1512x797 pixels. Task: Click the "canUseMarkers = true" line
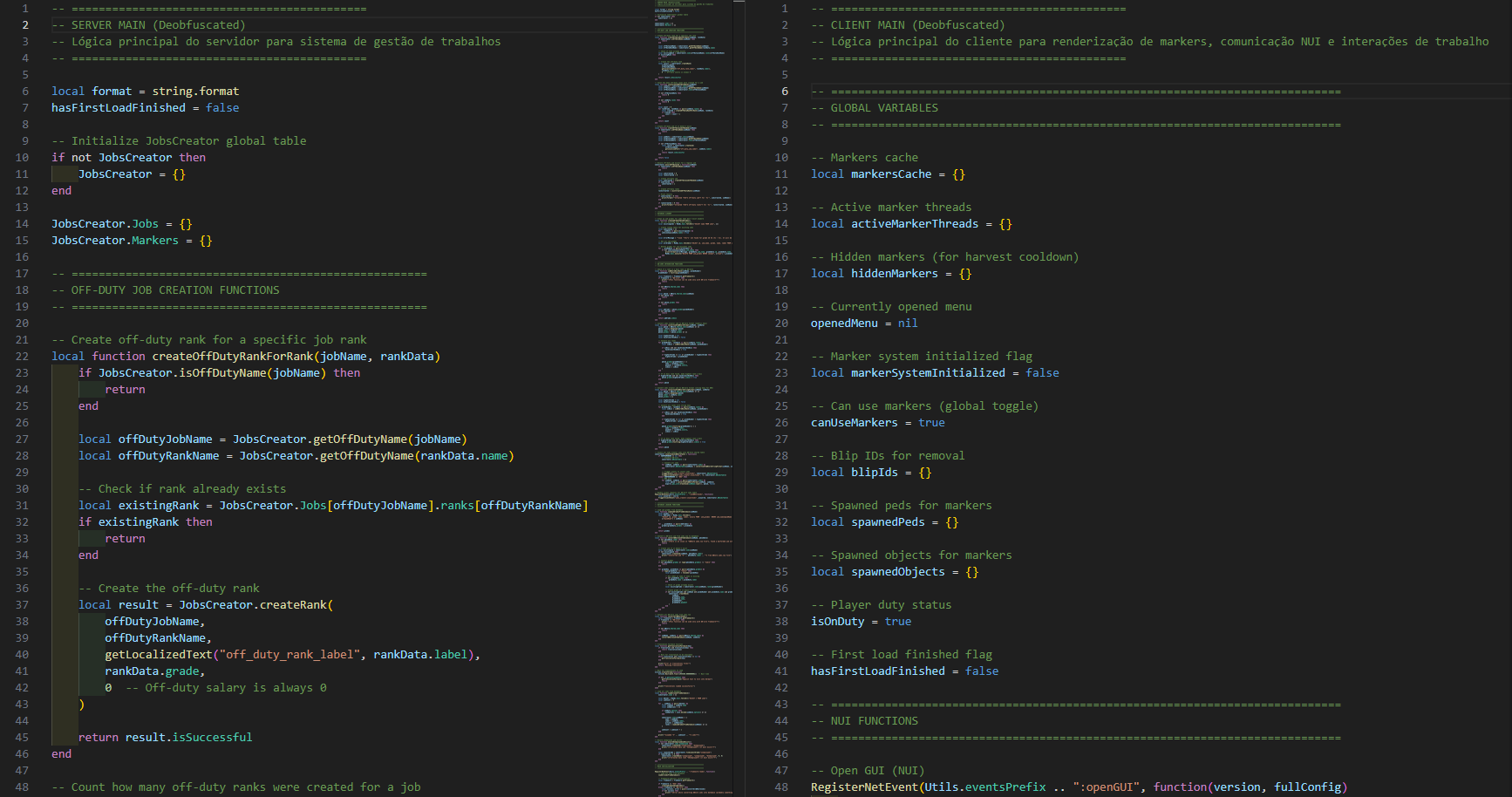pyautogui.click(x=878, y=423)
